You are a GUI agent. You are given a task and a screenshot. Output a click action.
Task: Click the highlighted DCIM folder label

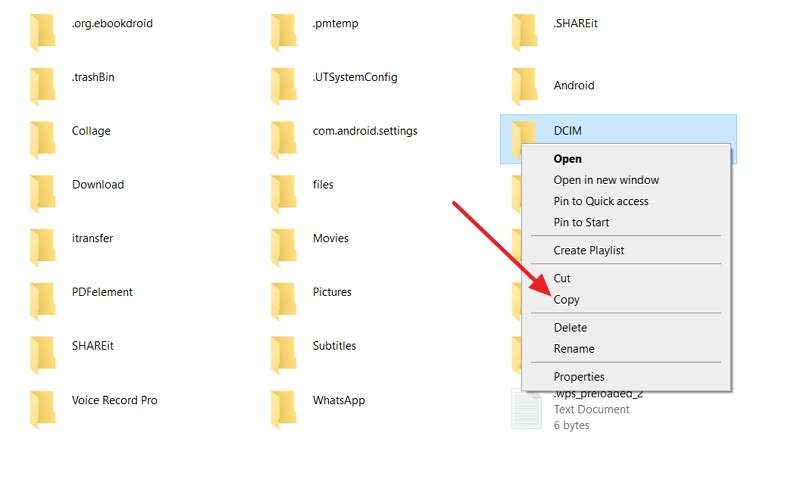pyautogui.click(x=567, y=131)
